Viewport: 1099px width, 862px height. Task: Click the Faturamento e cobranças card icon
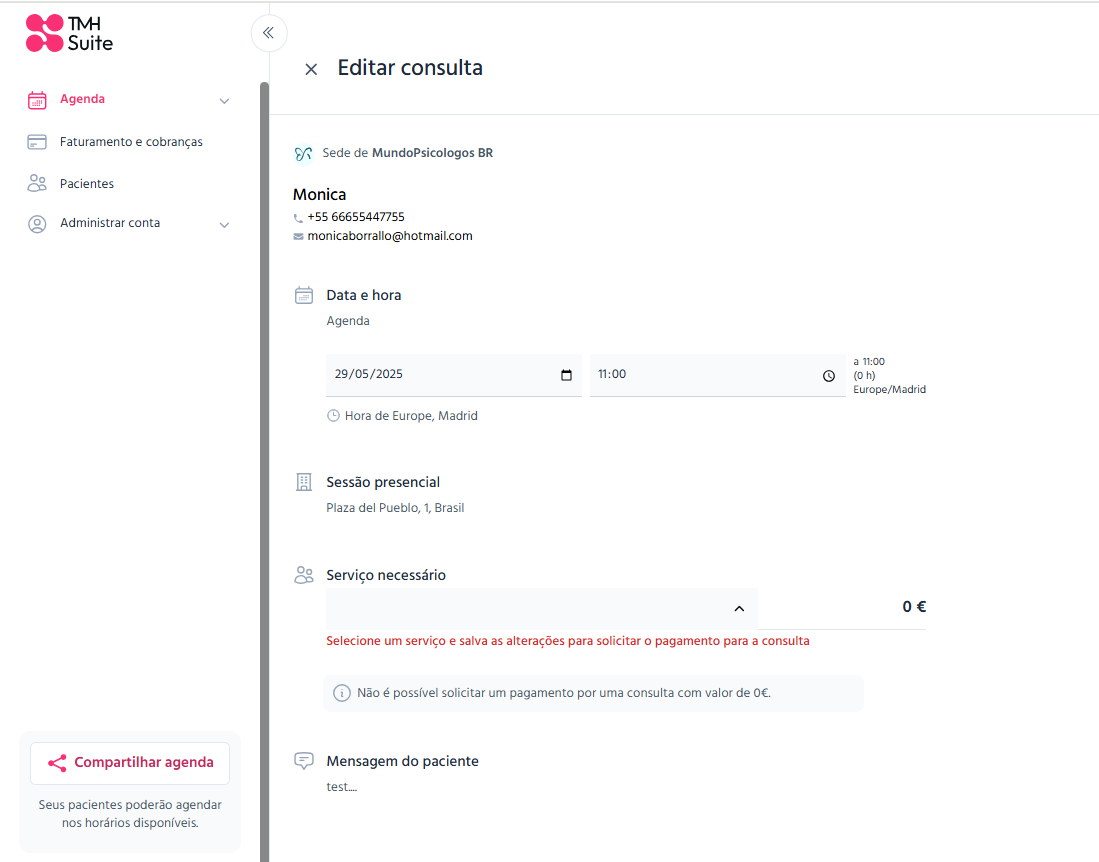(x=37, y=142)
